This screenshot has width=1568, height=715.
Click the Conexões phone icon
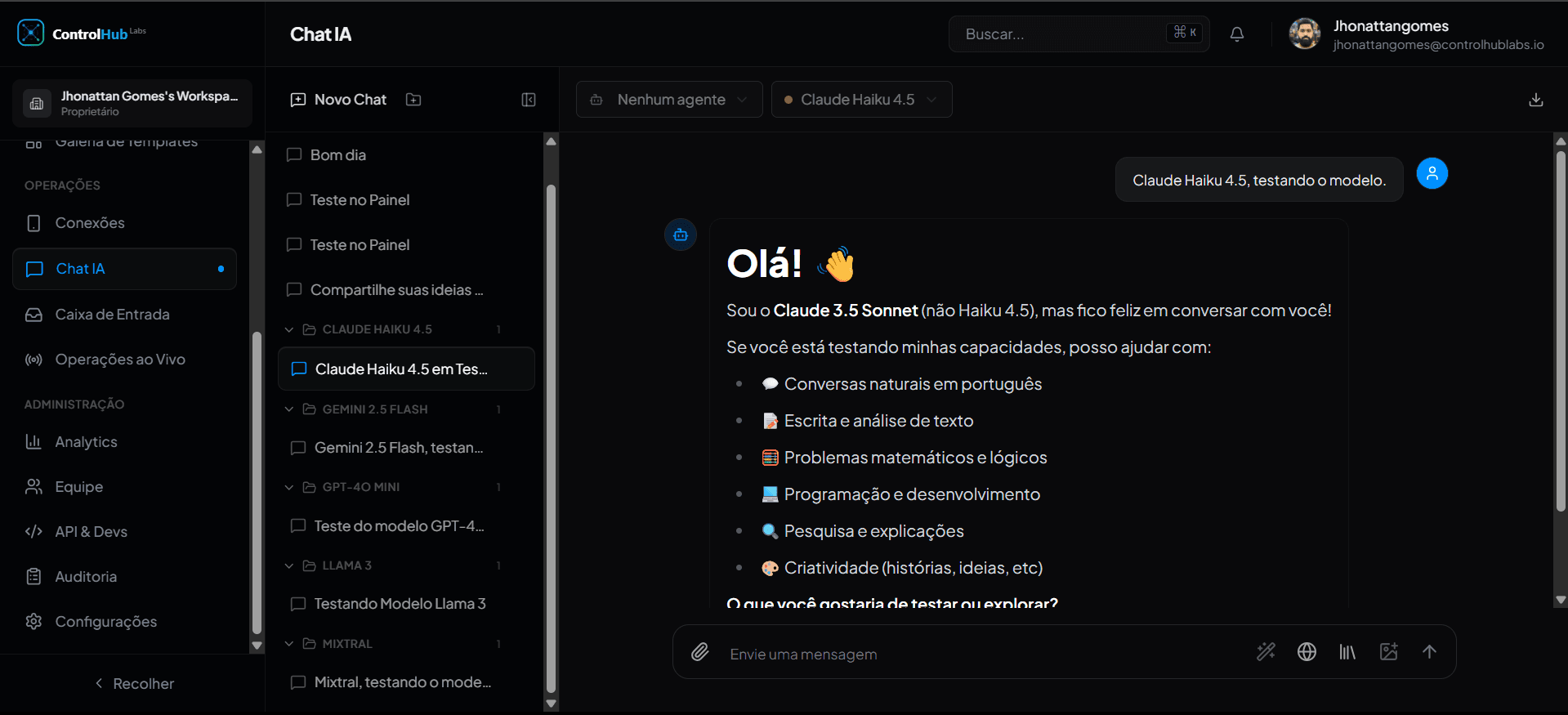point(34,223)
